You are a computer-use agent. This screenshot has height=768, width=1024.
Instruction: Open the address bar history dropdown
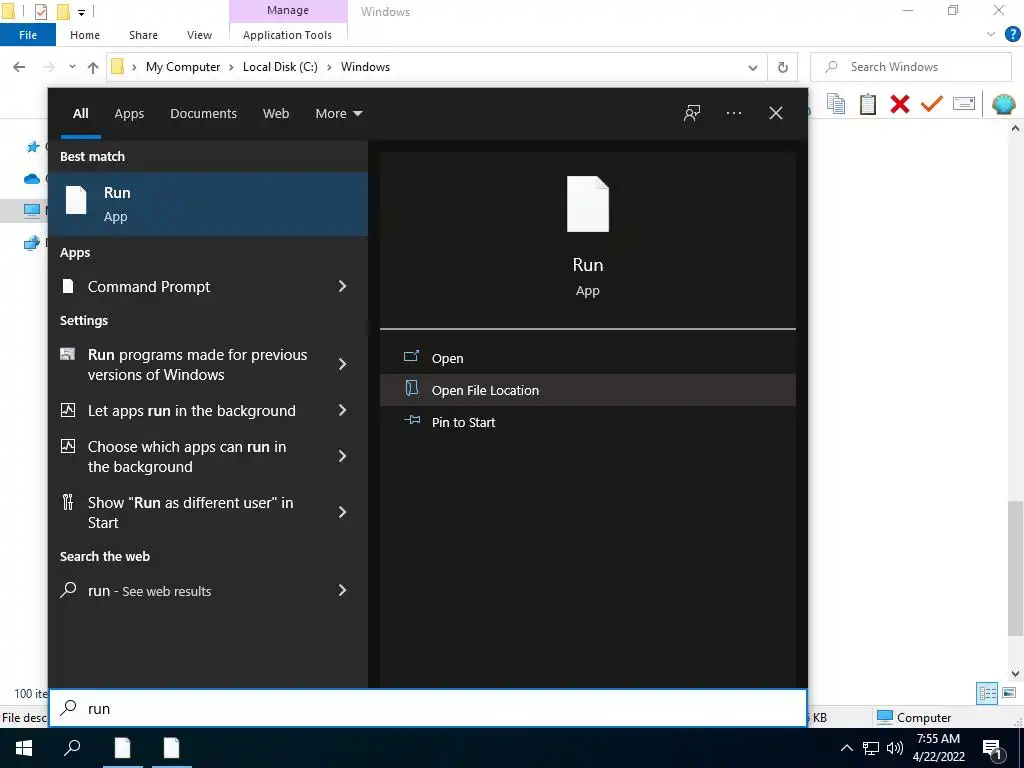coord(752,67)
